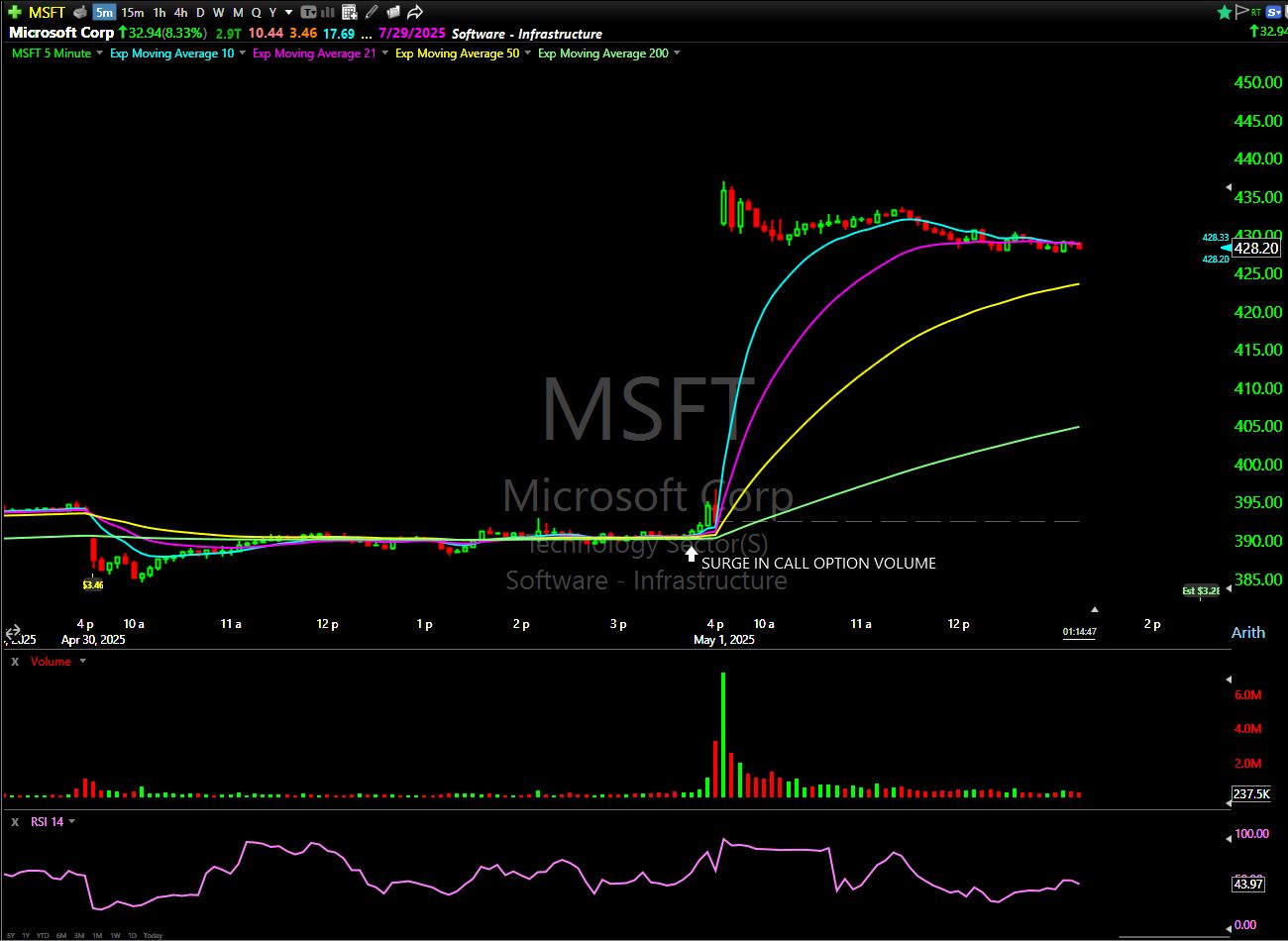Zoom chart to 6M range
1288x941 pixels.
(61, 935)
